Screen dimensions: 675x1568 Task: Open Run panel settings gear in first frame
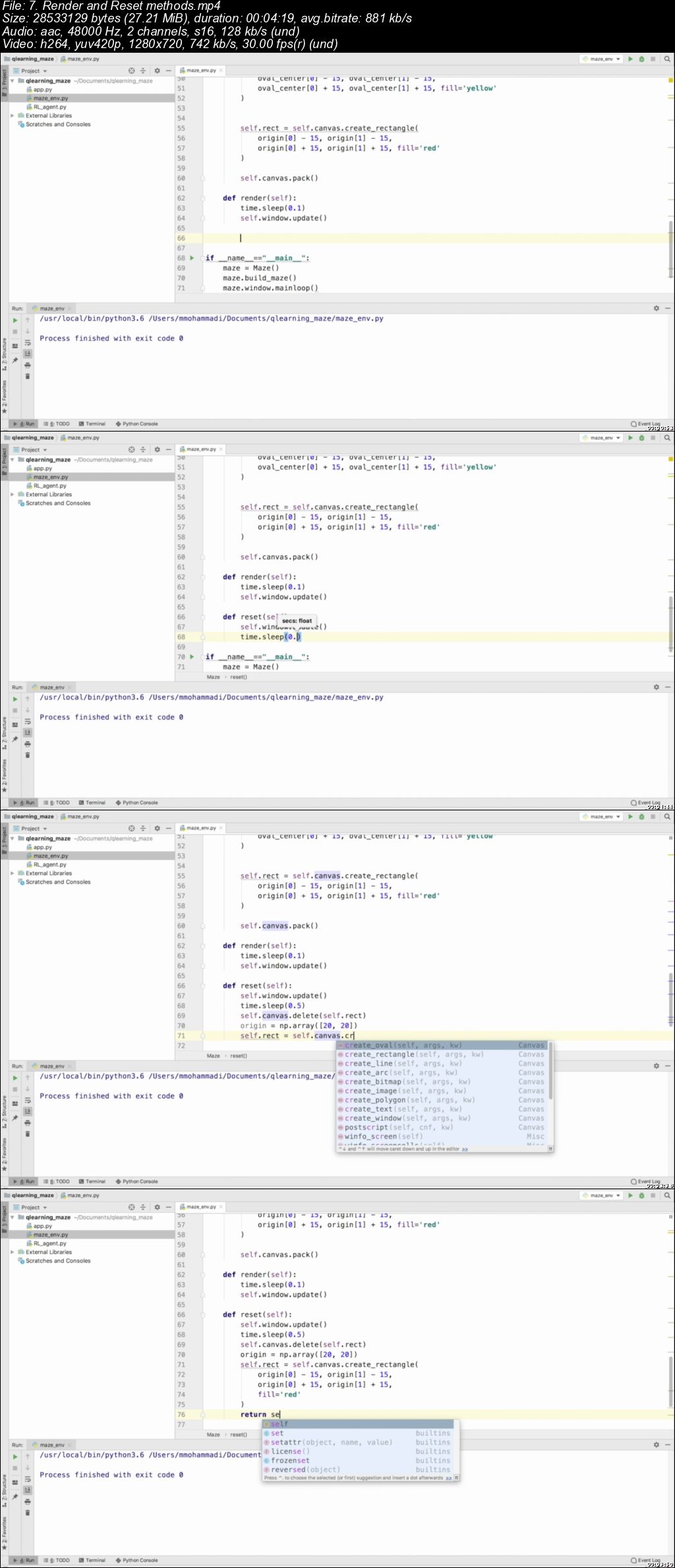(656, 308)
